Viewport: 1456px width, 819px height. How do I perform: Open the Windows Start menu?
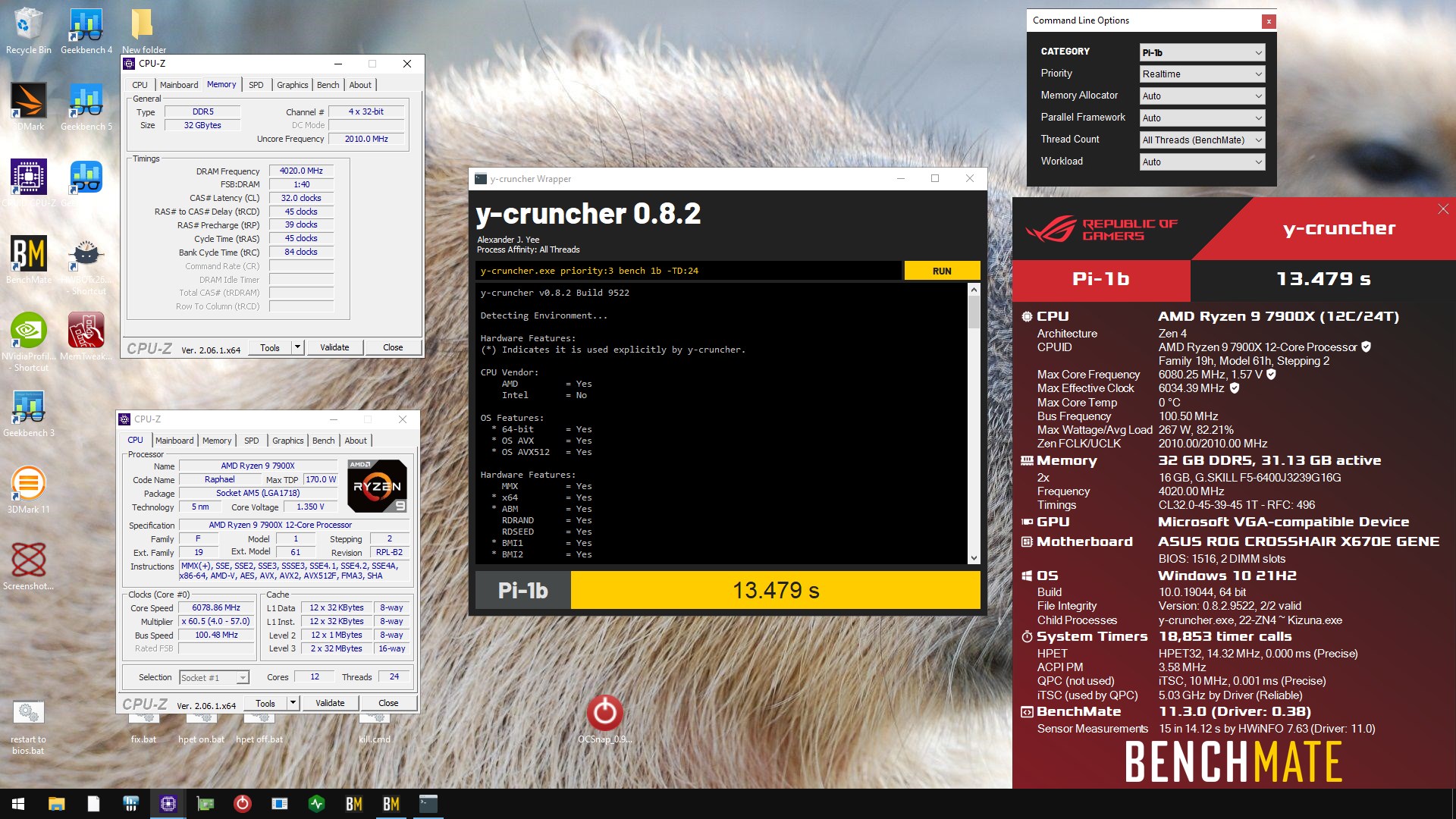click(x=18, y=804)
